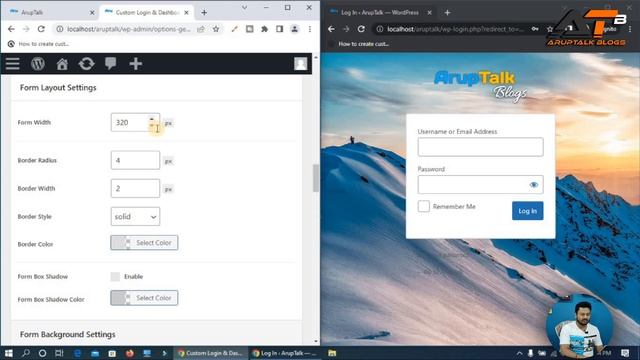
Task: Open right window's How to create cust bookmark
Action: pyautogui.click(x=358, y=44)
